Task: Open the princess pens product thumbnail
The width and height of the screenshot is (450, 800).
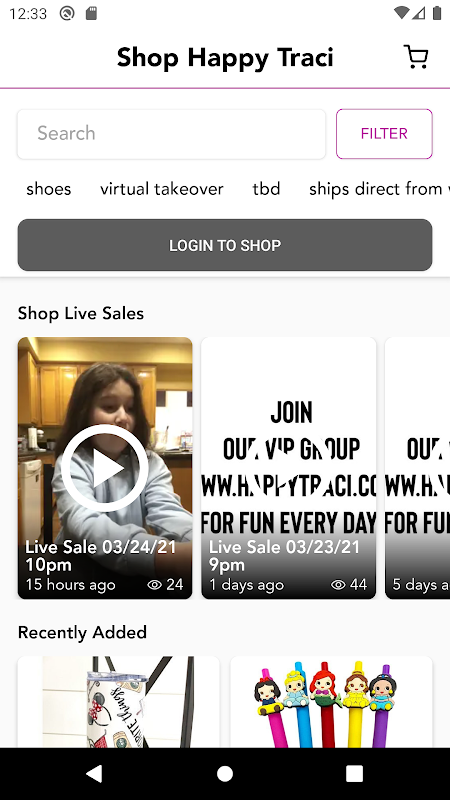Action: [331, 702]
